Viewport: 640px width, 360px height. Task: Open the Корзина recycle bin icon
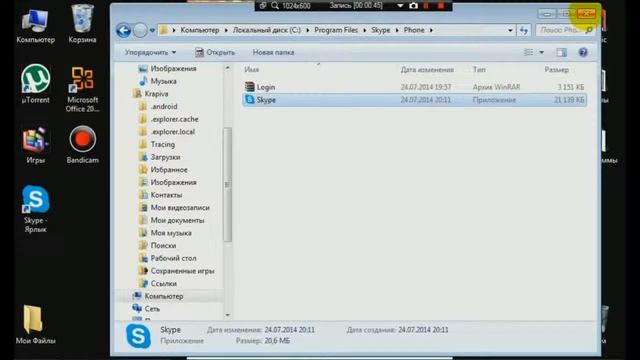point(82,24)
